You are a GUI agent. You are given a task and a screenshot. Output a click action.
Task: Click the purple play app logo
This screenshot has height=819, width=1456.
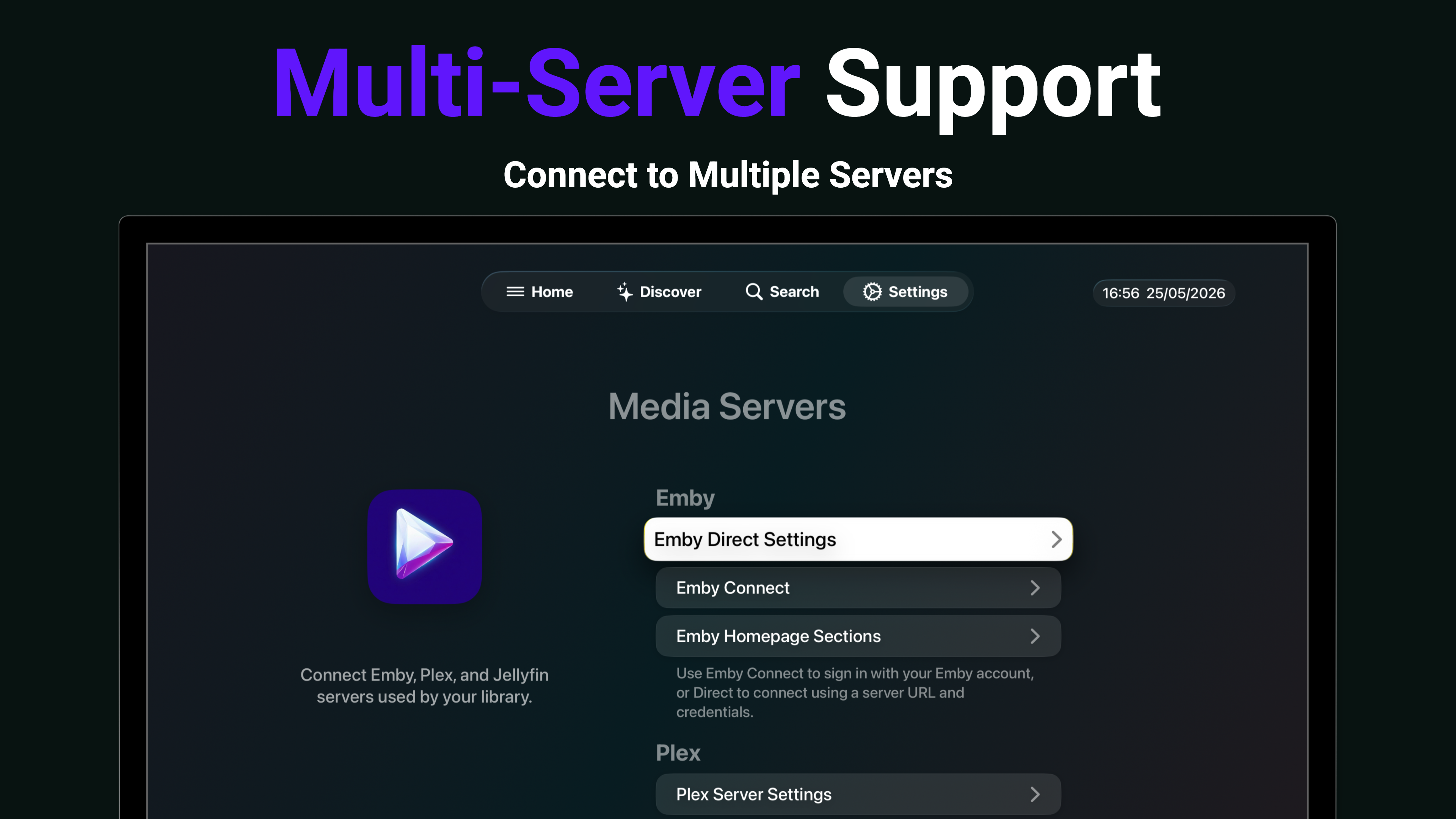click(425, 546)
